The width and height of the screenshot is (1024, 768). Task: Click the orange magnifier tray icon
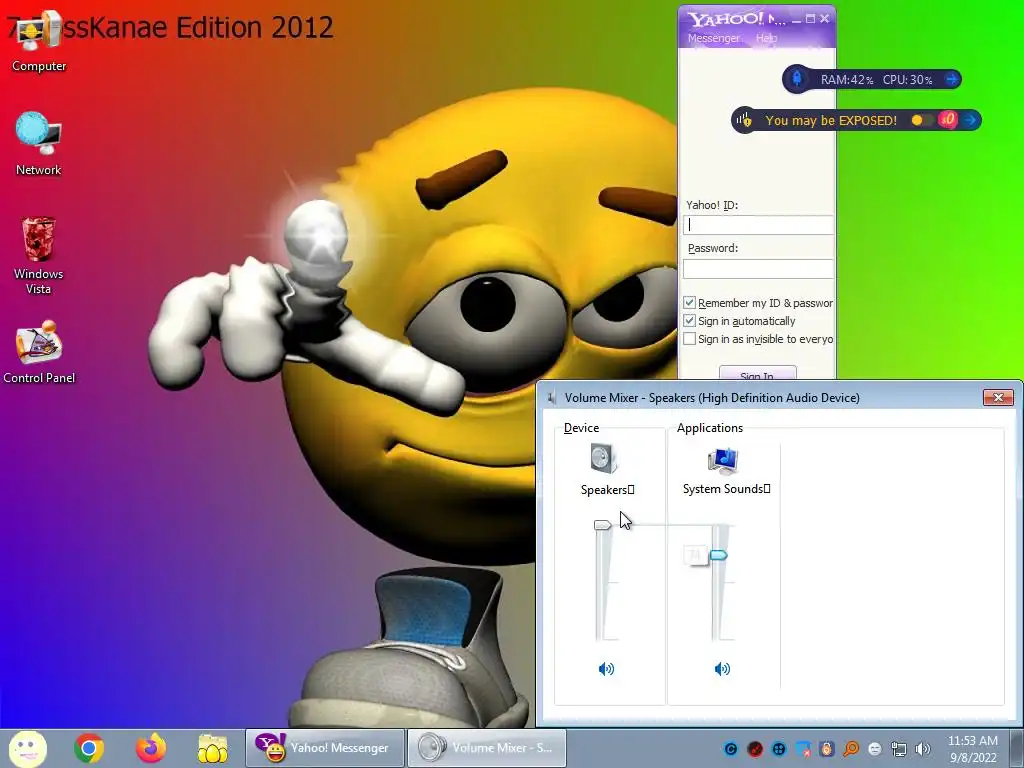851,749
